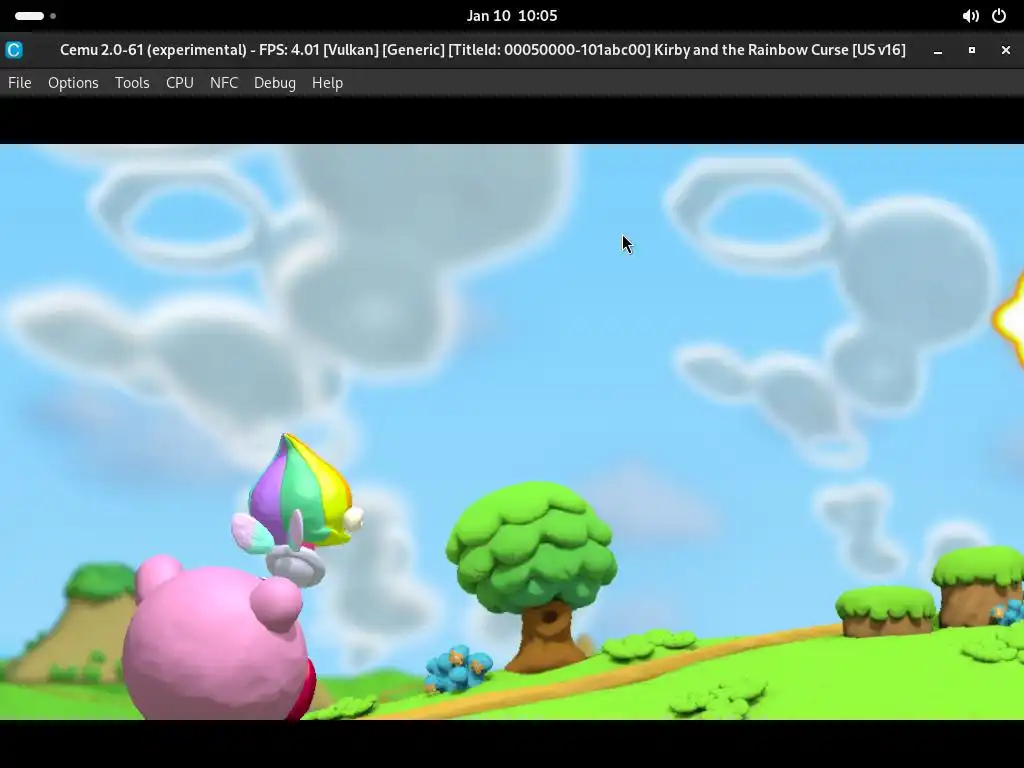Minimize the Cemu window

[x=938, y=50]
